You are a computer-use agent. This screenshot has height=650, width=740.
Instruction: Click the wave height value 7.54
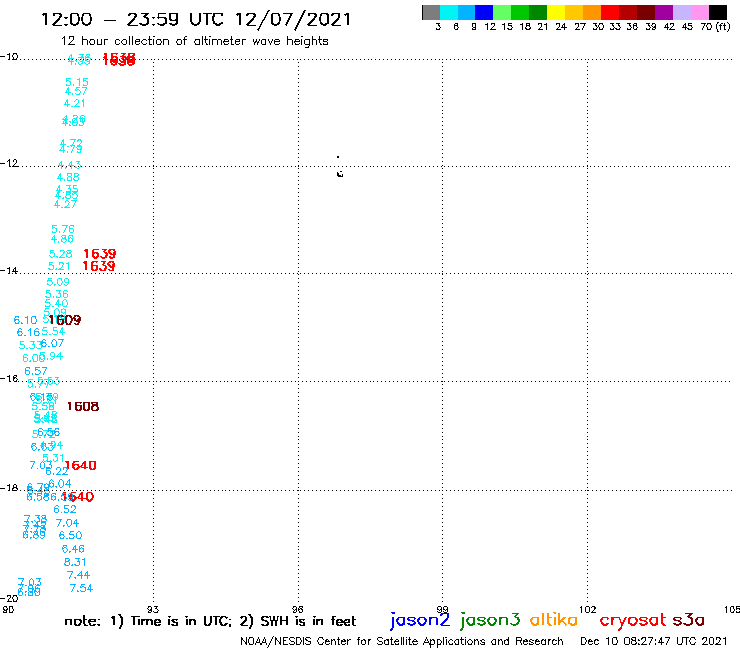pos(81,588)
